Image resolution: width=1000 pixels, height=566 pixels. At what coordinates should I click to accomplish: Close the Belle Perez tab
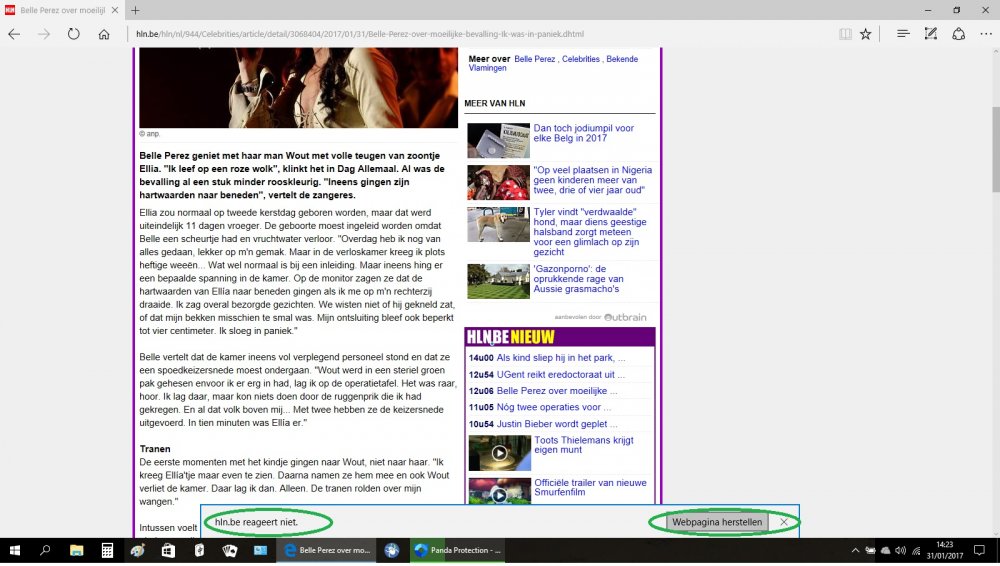click(x=115, y=10)
